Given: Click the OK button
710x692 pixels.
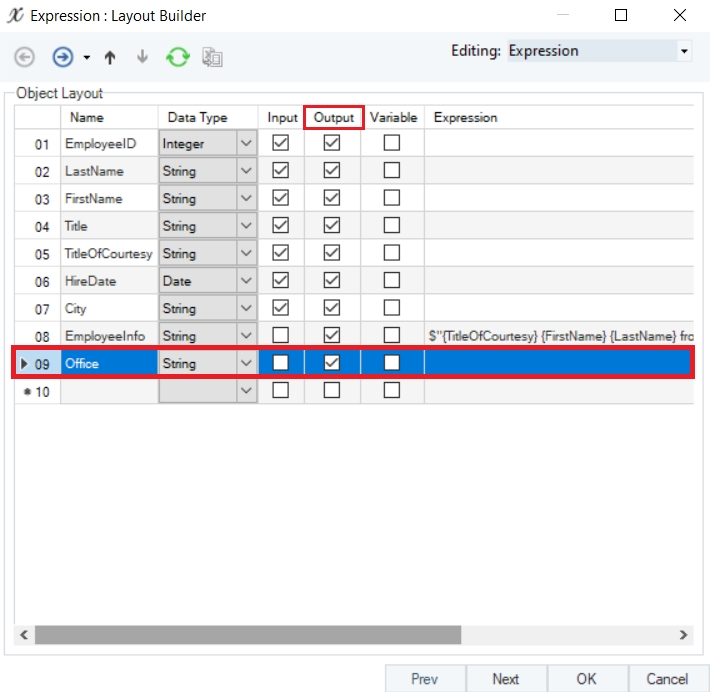Looking at the screenshot, I should [x=587, y=678].
